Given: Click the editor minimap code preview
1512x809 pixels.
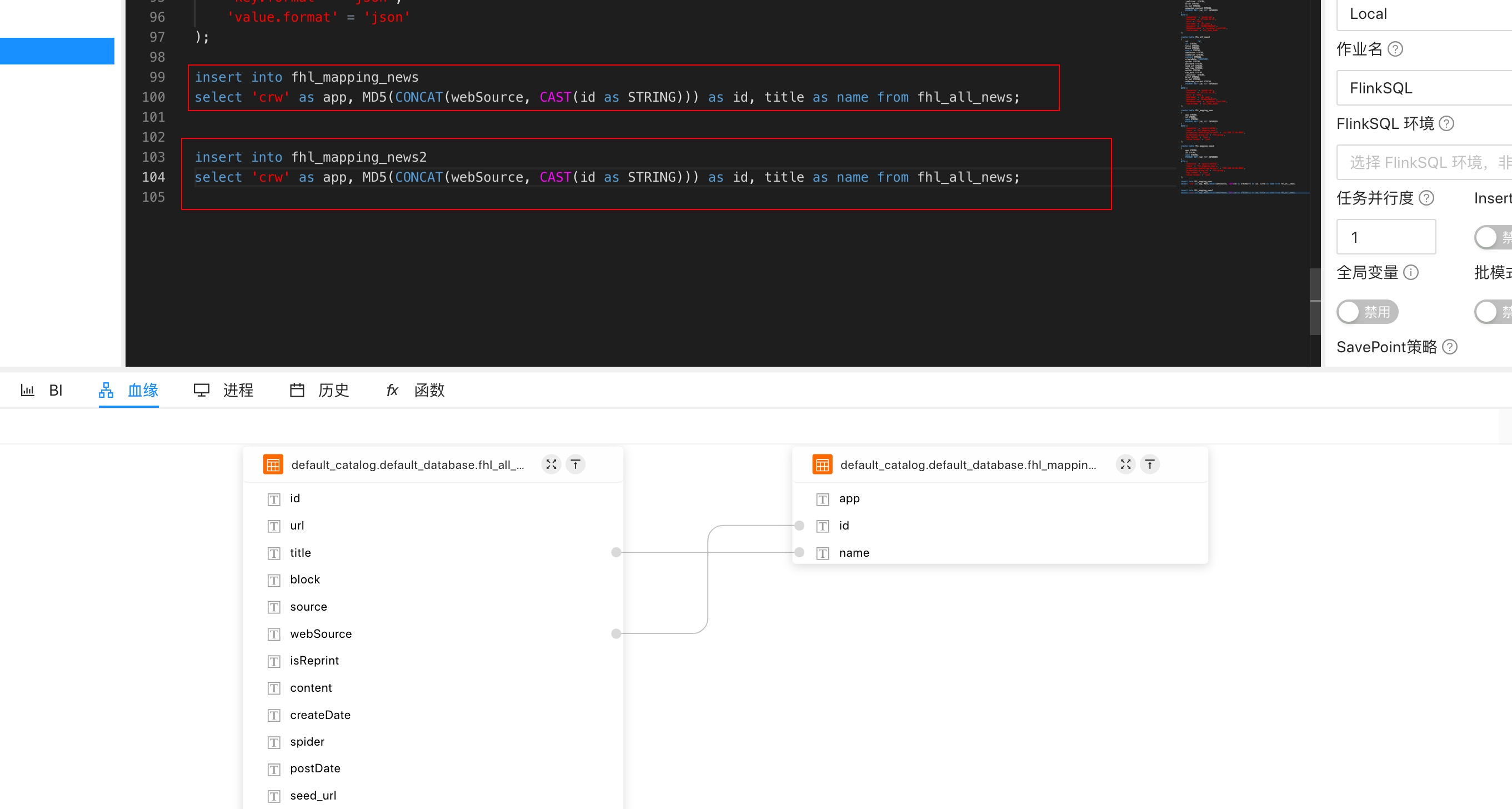Looking at the screenshot, I should pyautogui.click(x=1243, y=97).
